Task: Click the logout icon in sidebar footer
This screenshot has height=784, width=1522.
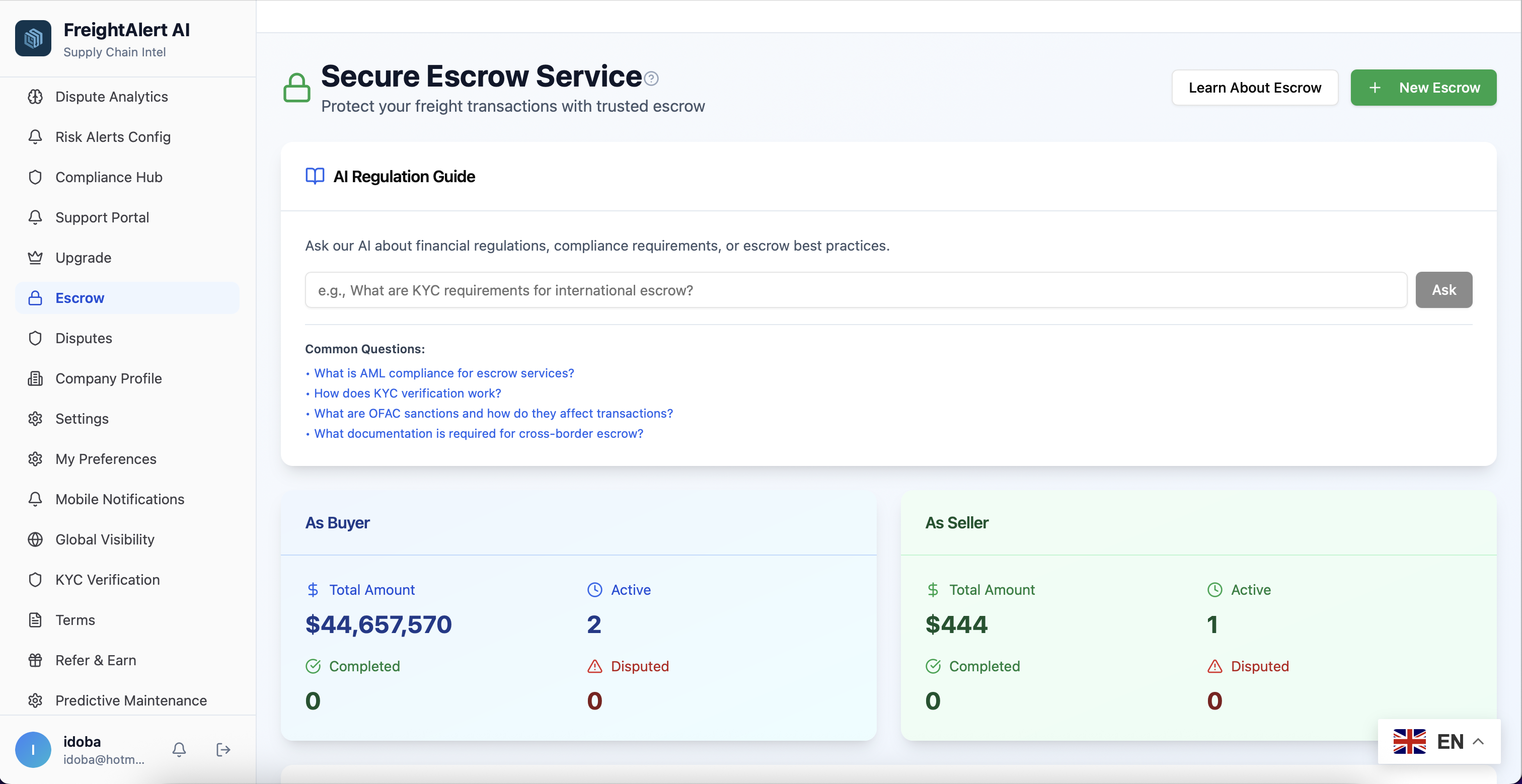Action: pos(223,749)
